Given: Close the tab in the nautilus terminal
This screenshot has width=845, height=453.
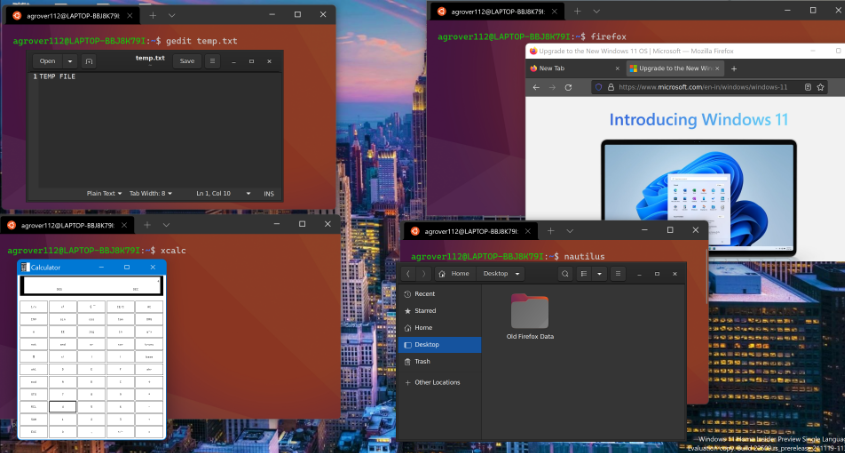Looking at the screenshot, I should tap(528, 231).
